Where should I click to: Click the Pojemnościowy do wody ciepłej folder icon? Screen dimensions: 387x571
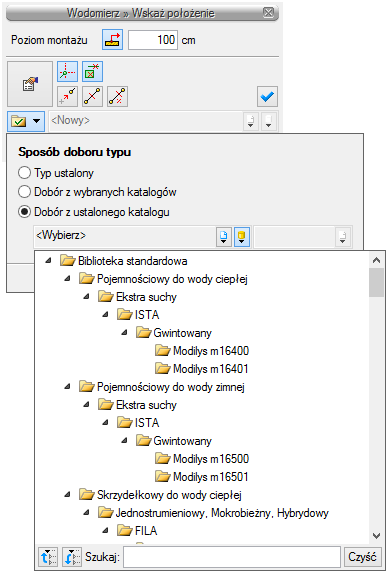(x=87, y=279)
